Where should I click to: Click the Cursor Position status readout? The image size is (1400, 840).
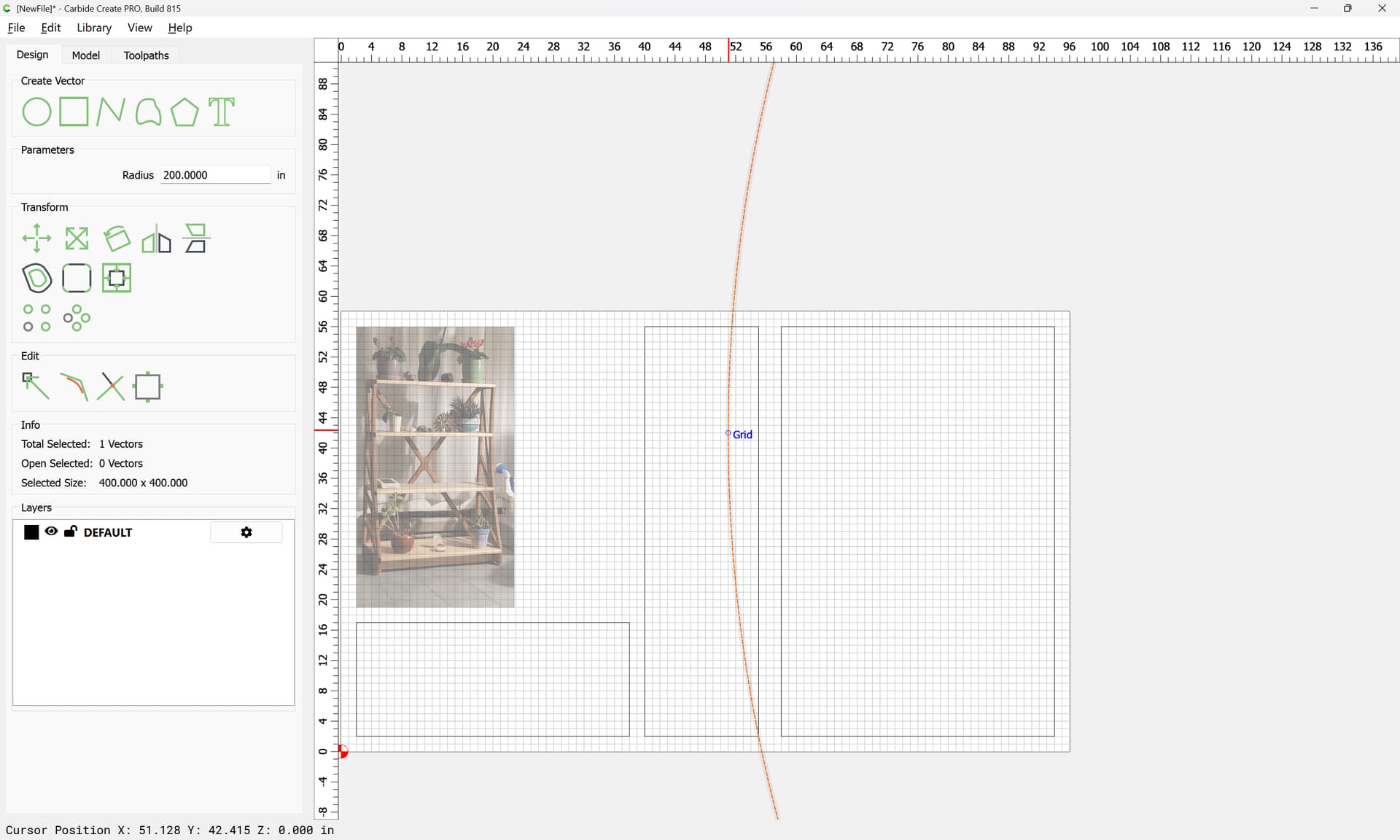coord(170,830)
